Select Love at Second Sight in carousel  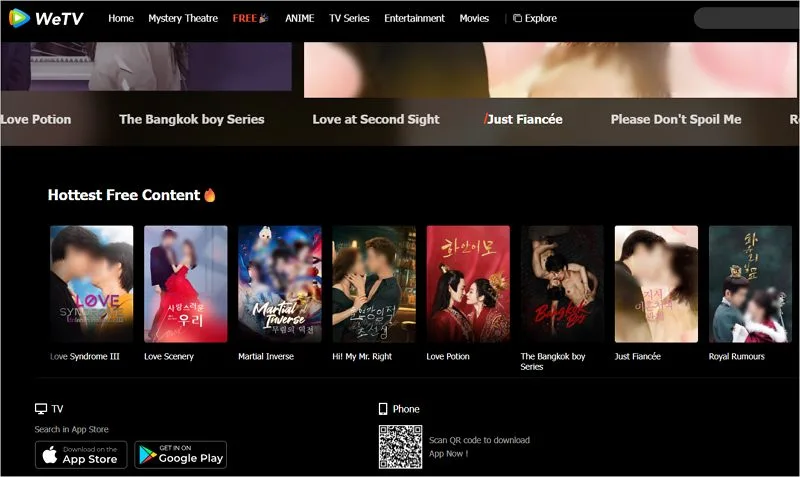coord(375,119)
